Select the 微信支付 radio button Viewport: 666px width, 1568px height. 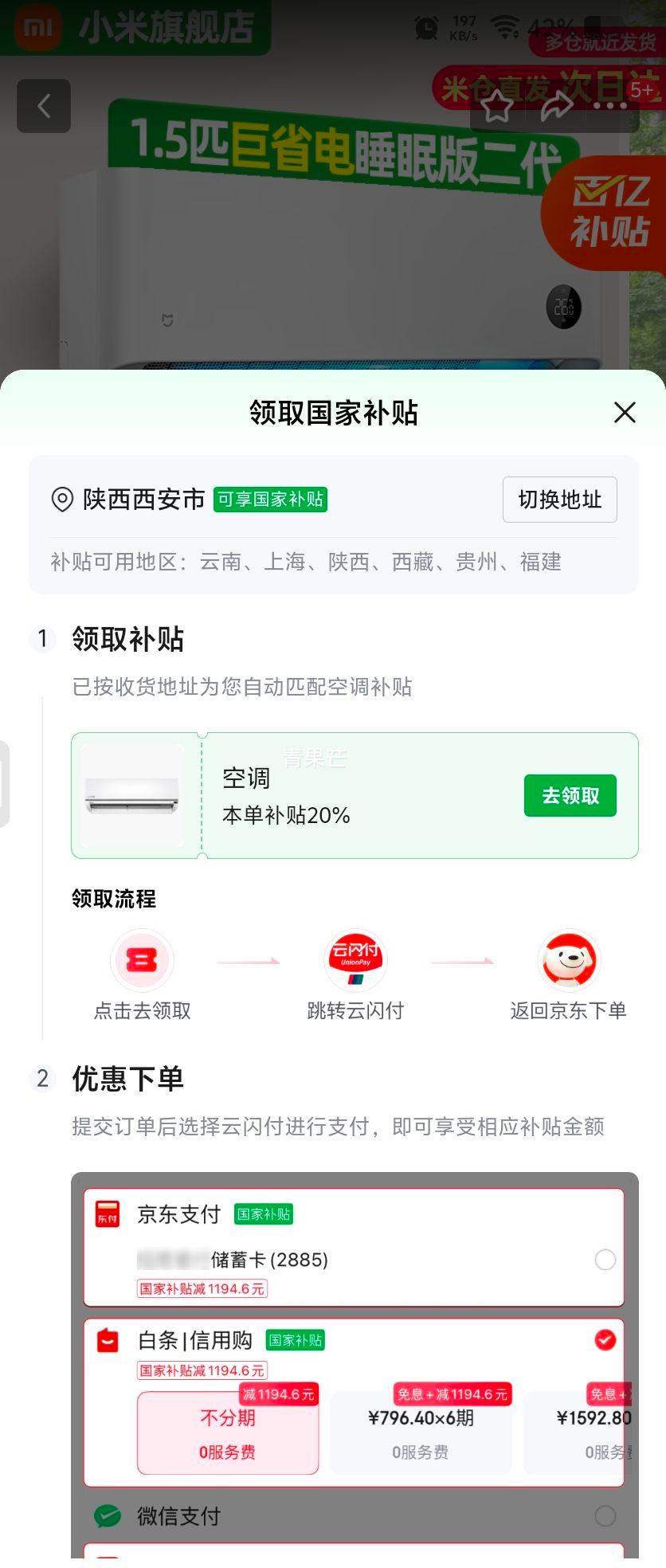click(605, 1515)
